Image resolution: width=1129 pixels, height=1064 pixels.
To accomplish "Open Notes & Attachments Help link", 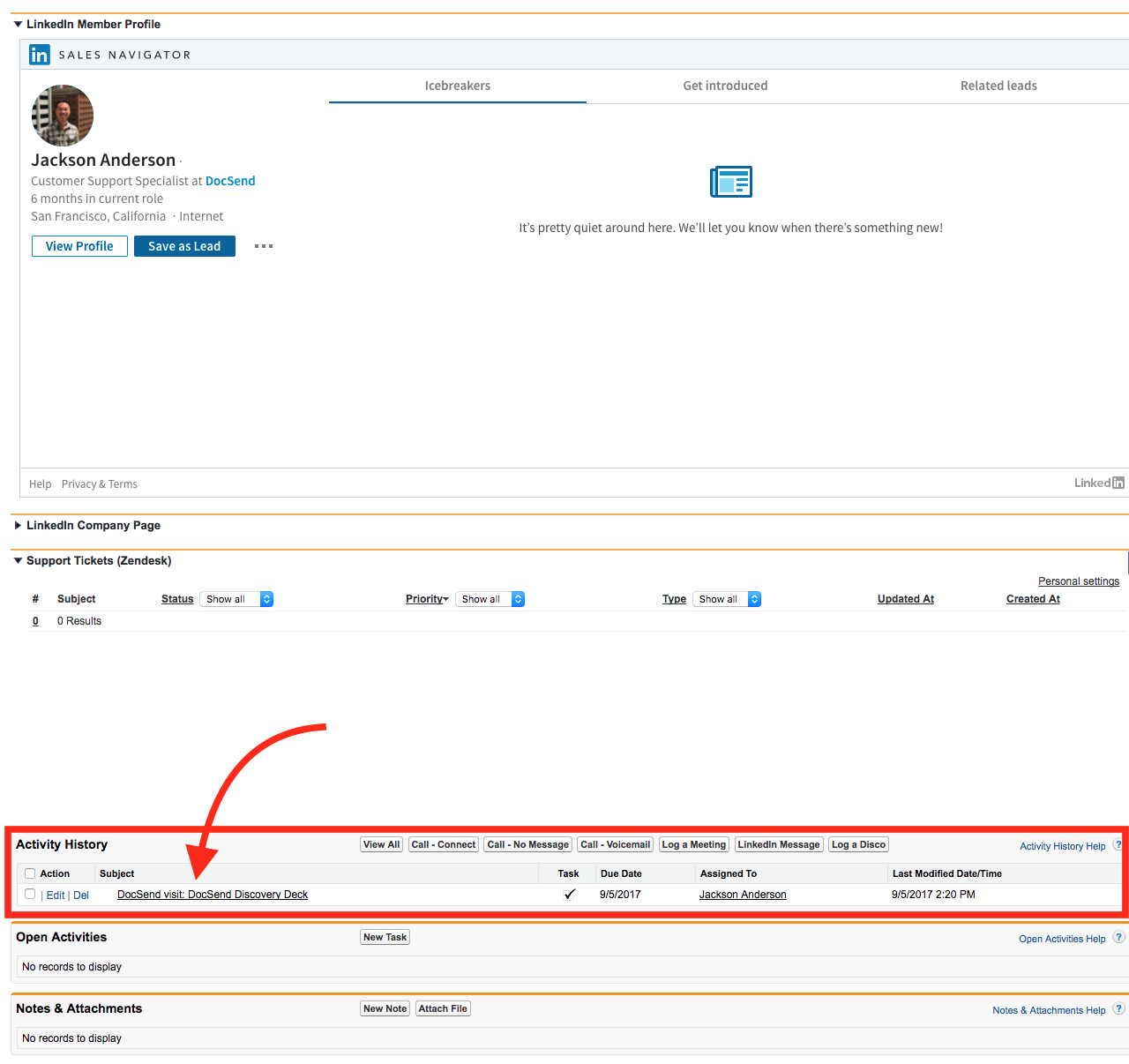I will coord(1049,1010).
